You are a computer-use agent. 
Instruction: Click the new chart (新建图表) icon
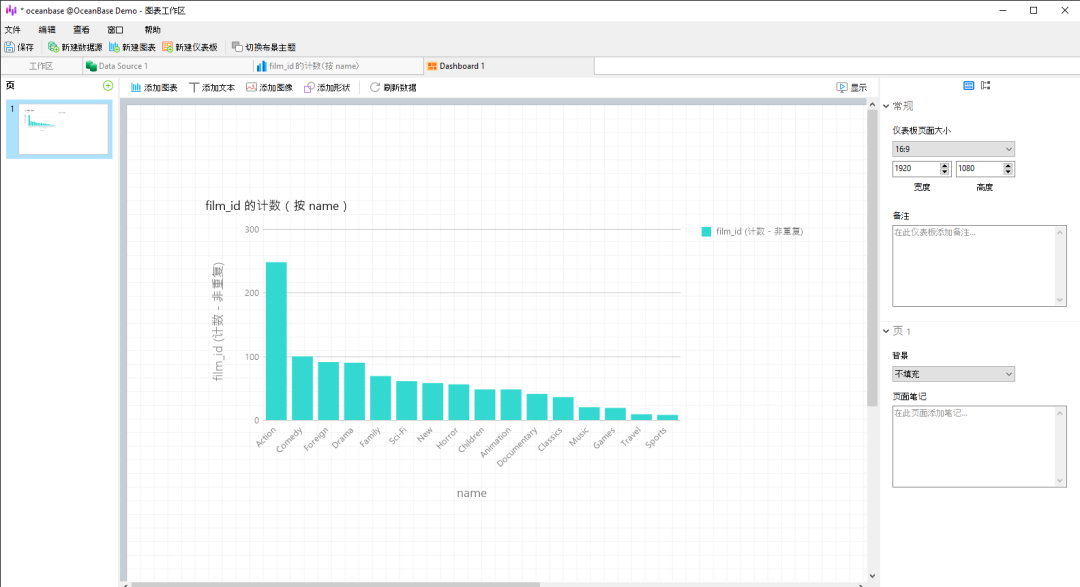[114, 48]
